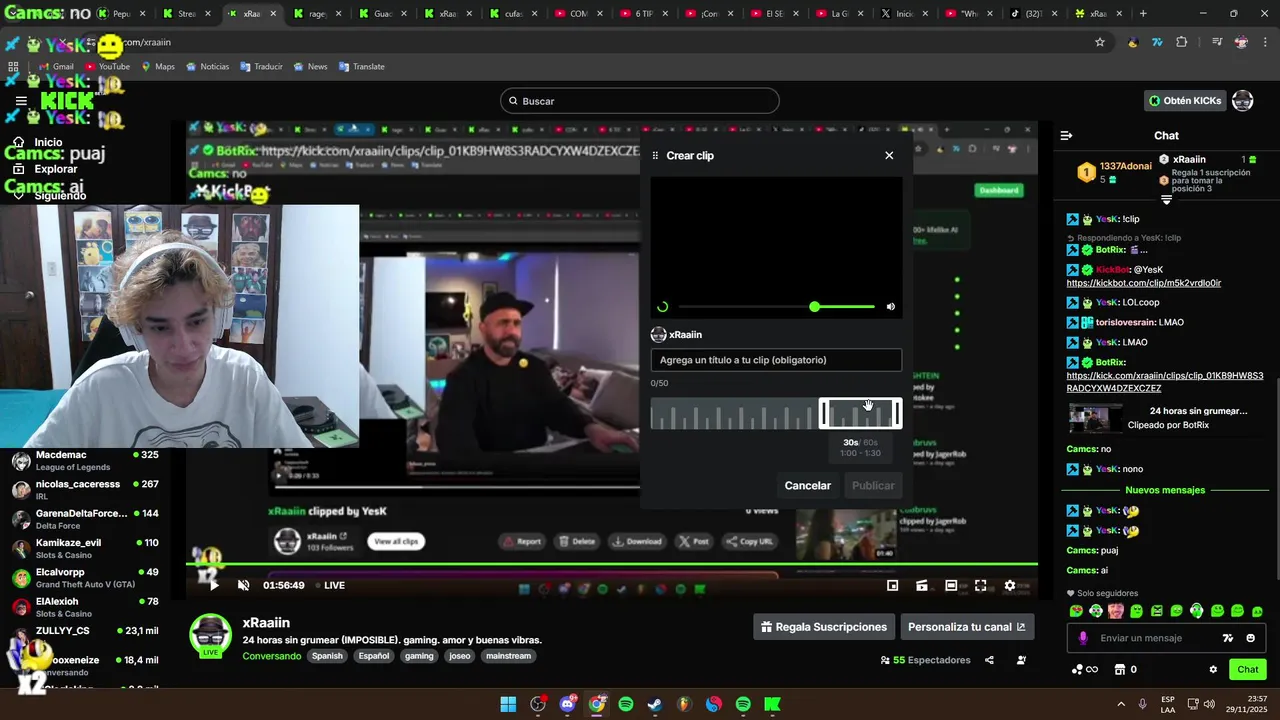Open nicolas_caceresss channel in the sidebar
The height and width of the screenshot is (720, 1280).
coord(85,490)
